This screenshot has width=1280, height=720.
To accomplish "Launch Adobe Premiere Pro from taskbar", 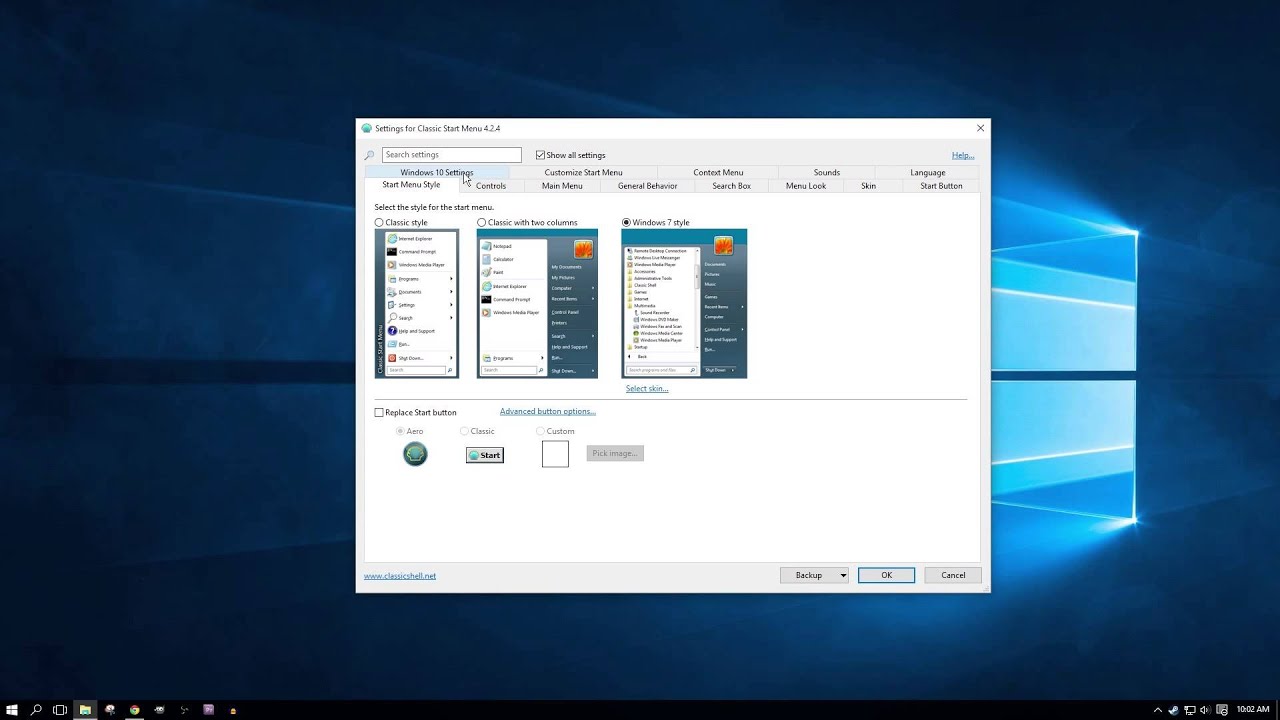I will 209,710.
